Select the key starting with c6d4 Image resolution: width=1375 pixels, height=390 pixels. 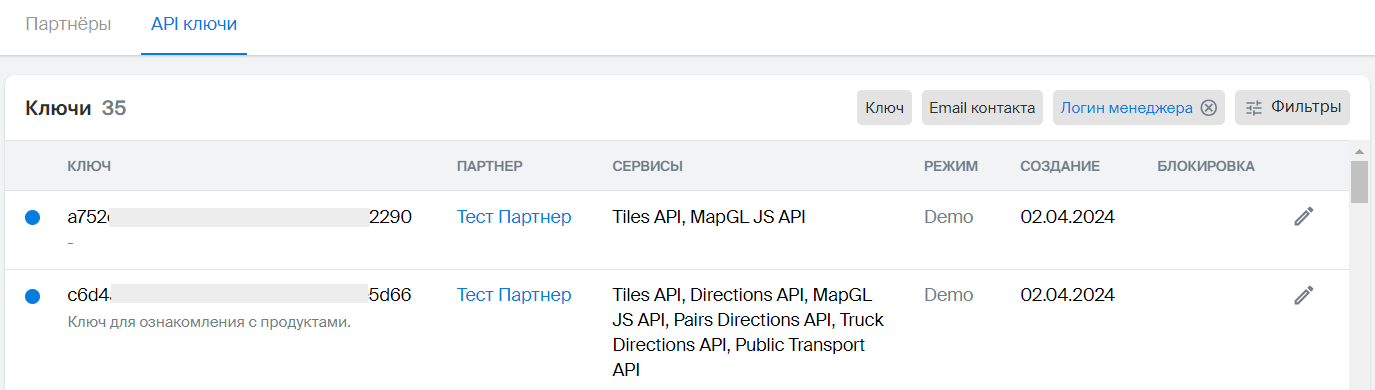(240, 295)
